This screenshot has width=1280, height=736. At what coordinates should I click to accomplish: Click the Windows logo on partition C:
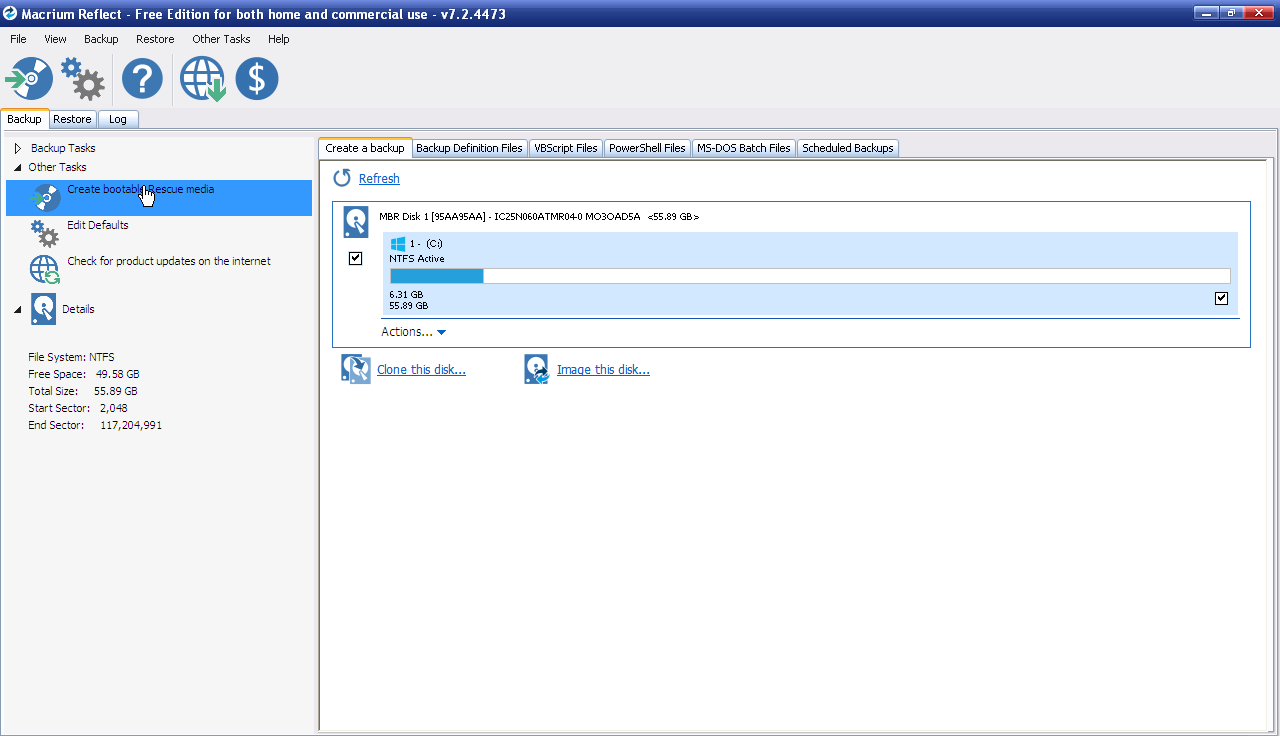click(x=397, y=243)
